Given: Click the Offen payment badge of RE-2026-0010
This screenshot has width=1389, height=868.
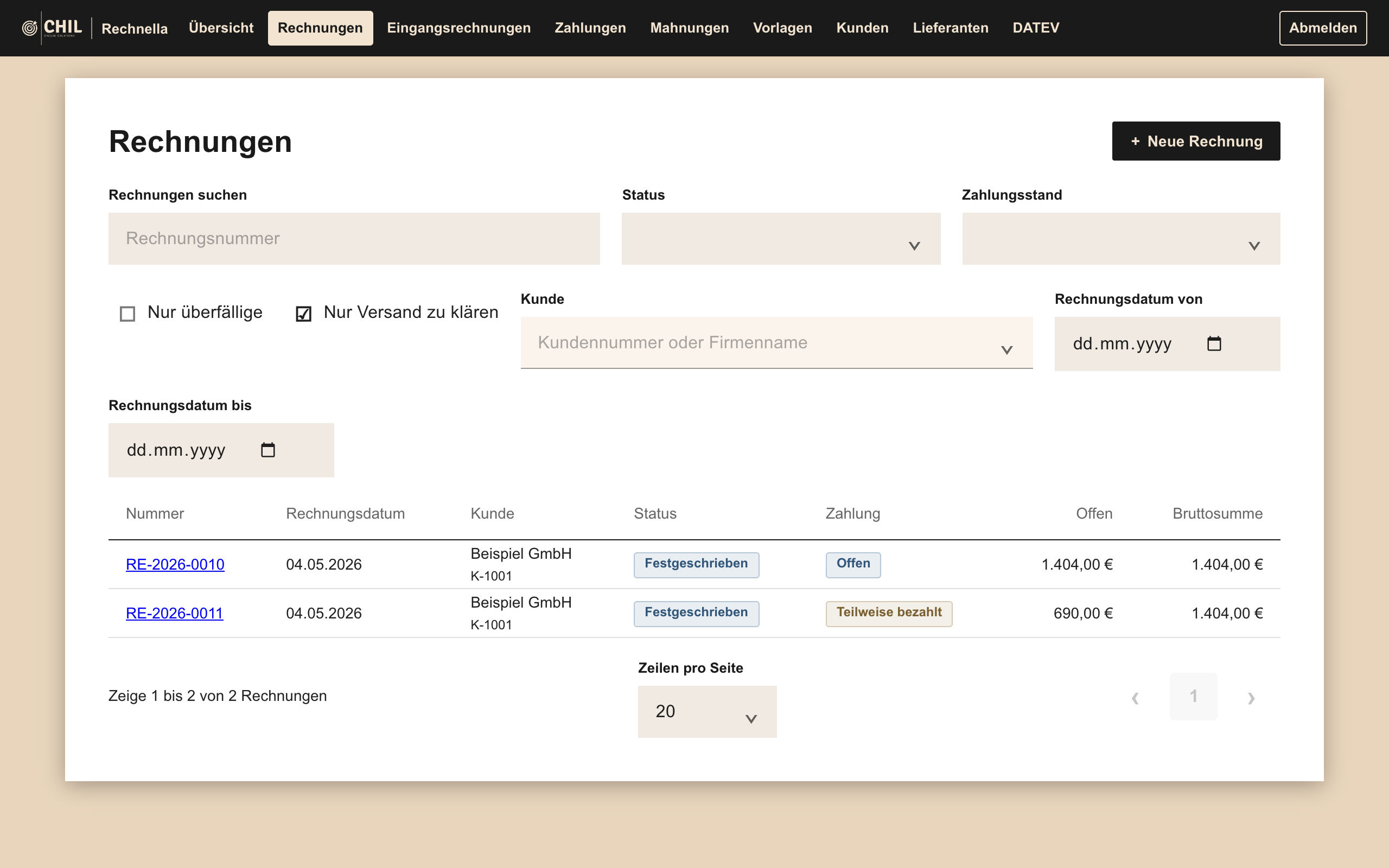Looking at the screenshot, I should tap(853, 564).
